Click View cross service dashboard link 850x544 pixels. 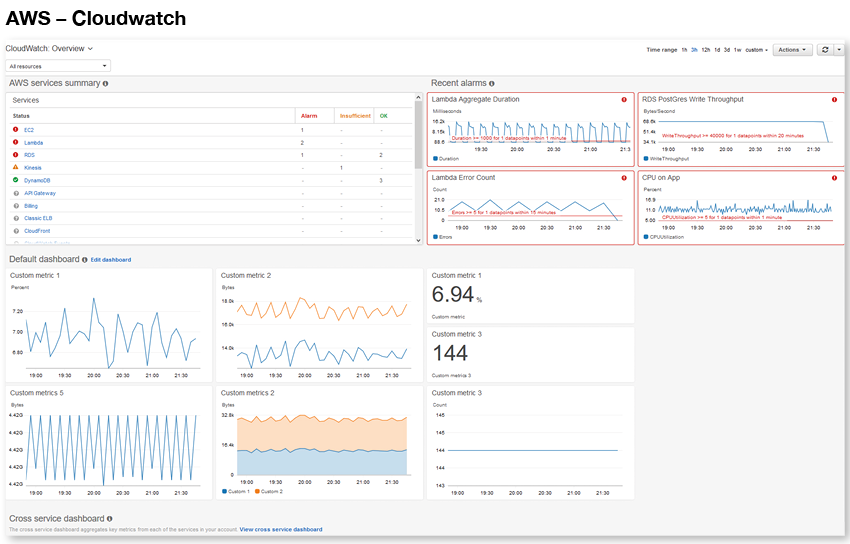[281, 529]
